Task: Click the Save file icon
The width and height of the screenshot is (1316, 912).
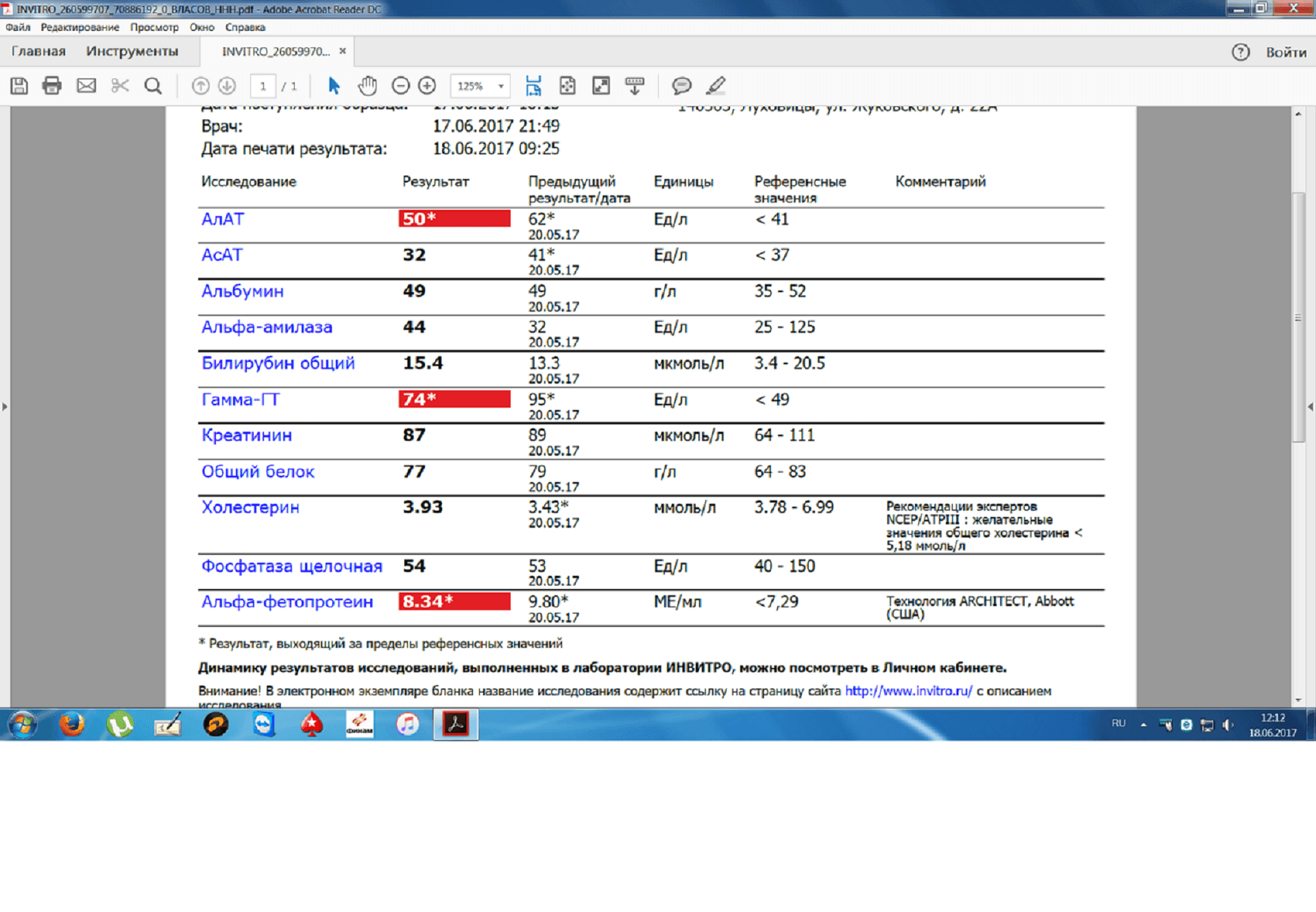Action: pyautogui.click(x=19, y=86)
